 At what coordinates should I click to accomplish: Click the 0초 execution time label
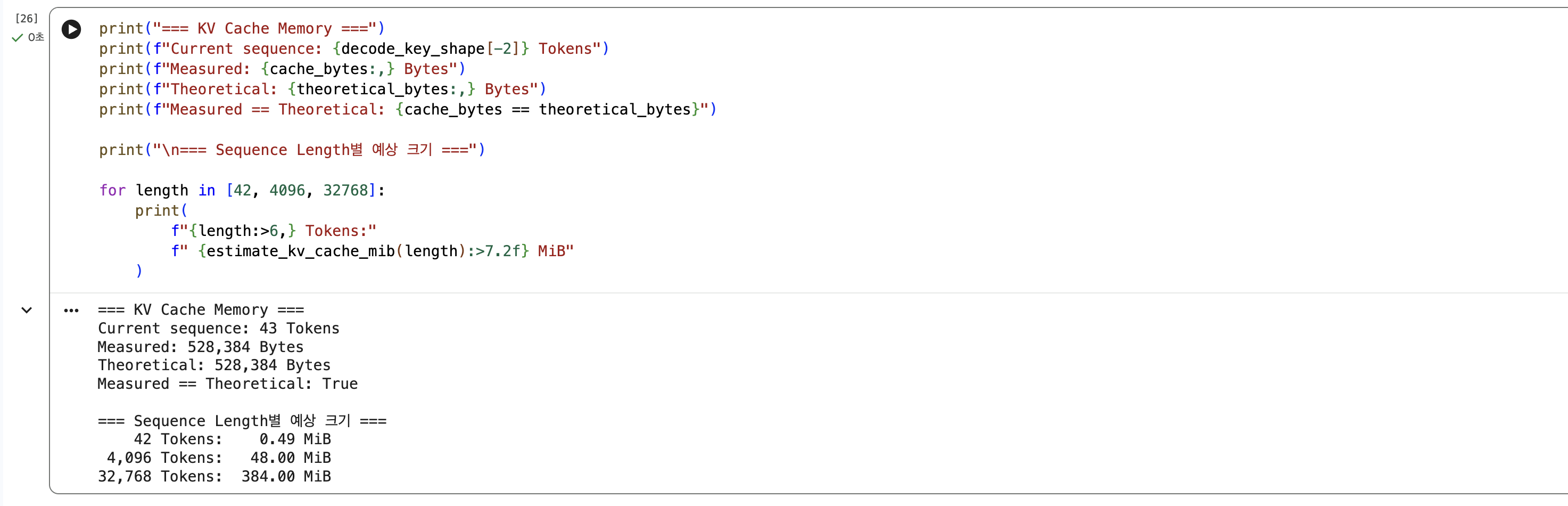[36, 37]
